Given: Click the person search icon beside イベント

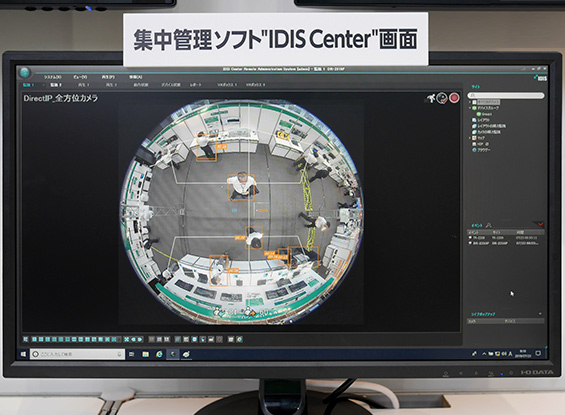Looking at the screenshot, I should pyautogui.click(x=488, y=225).
